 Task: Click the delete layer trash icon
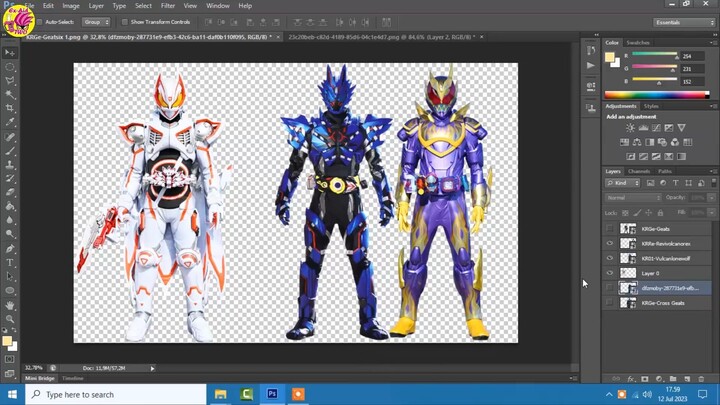point(701,379)
